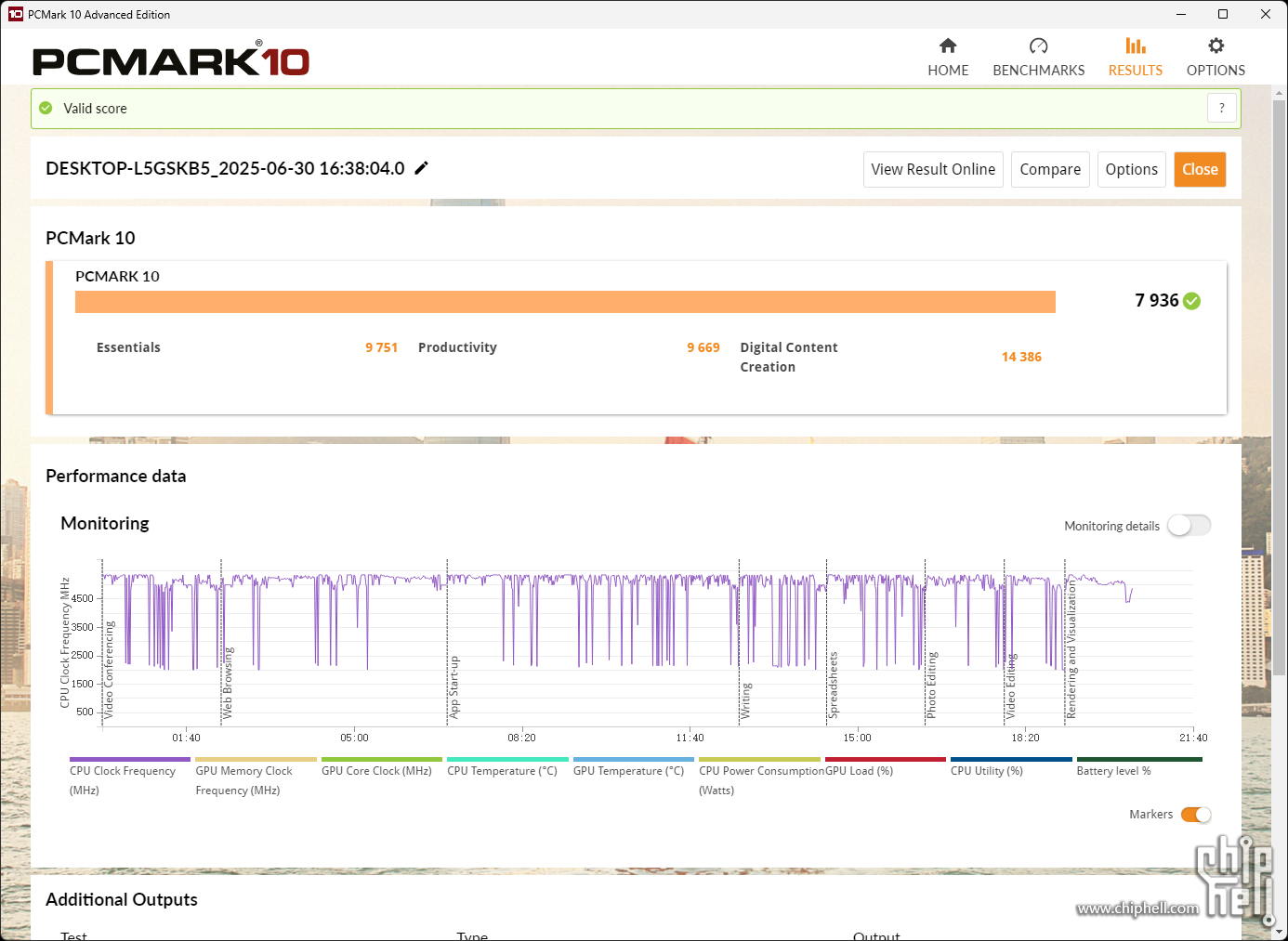
Task: Click the Monitoring heading
Action: 105,523
